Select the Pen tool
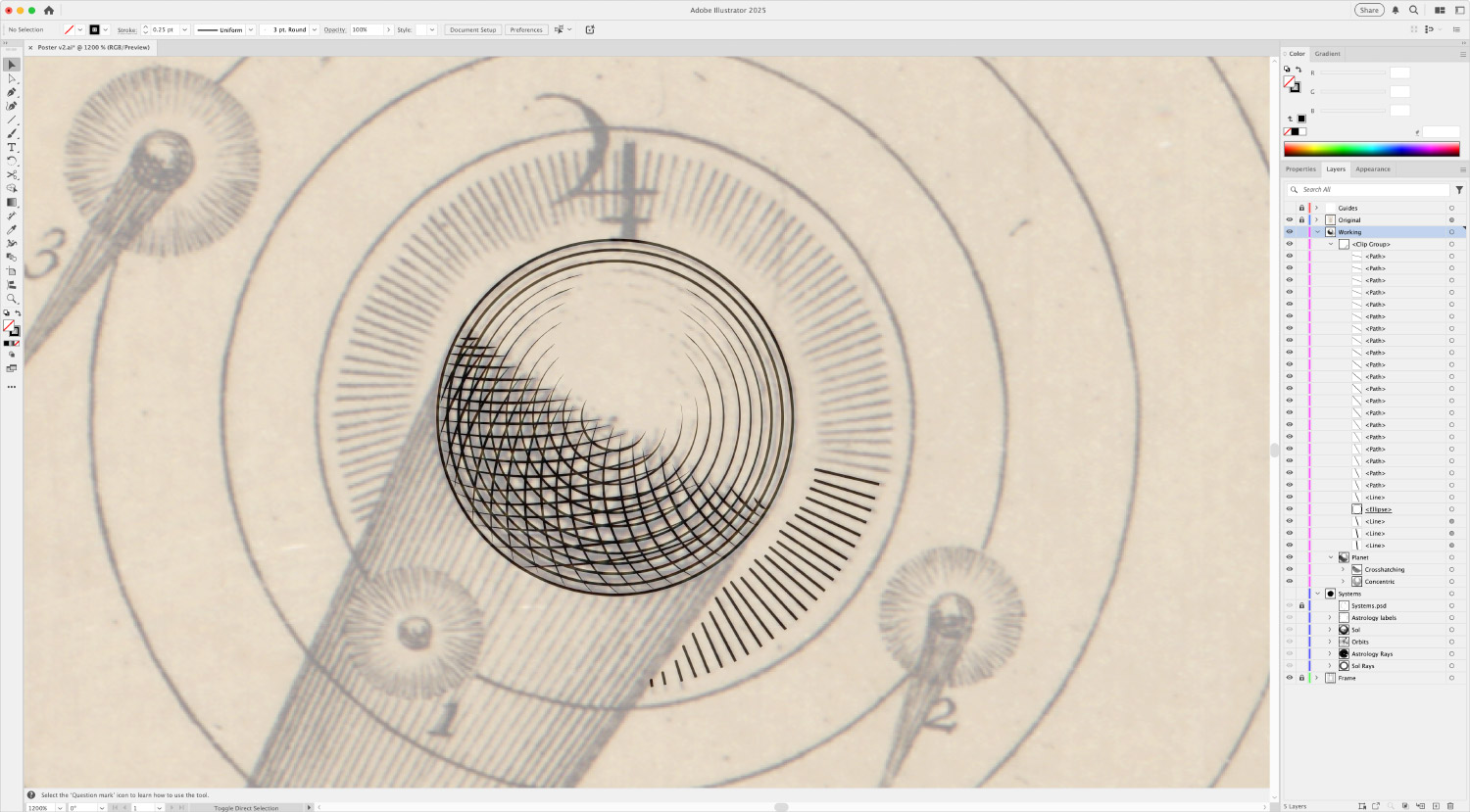The image size is (1470, 812). pyautogui.click(x=12, y=92)
